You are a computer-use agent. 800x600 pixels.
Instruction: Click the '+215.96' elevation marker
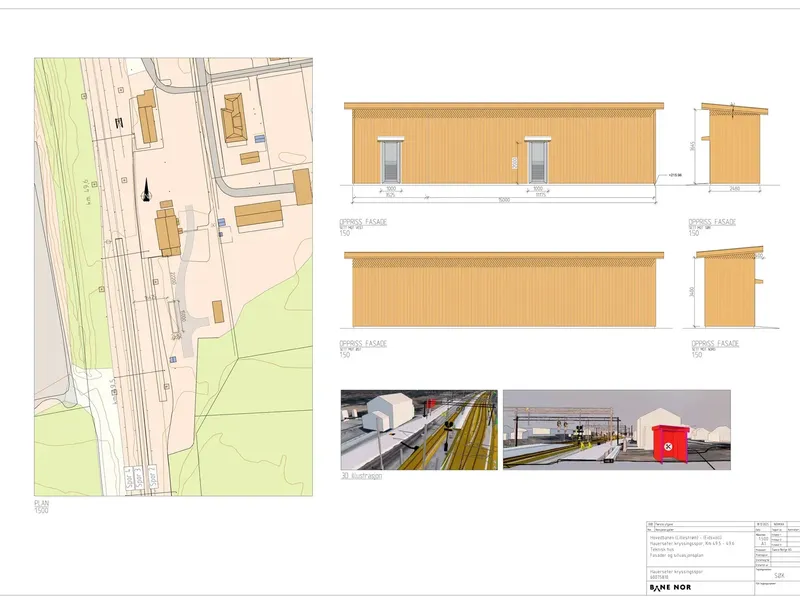coord(674,175)
